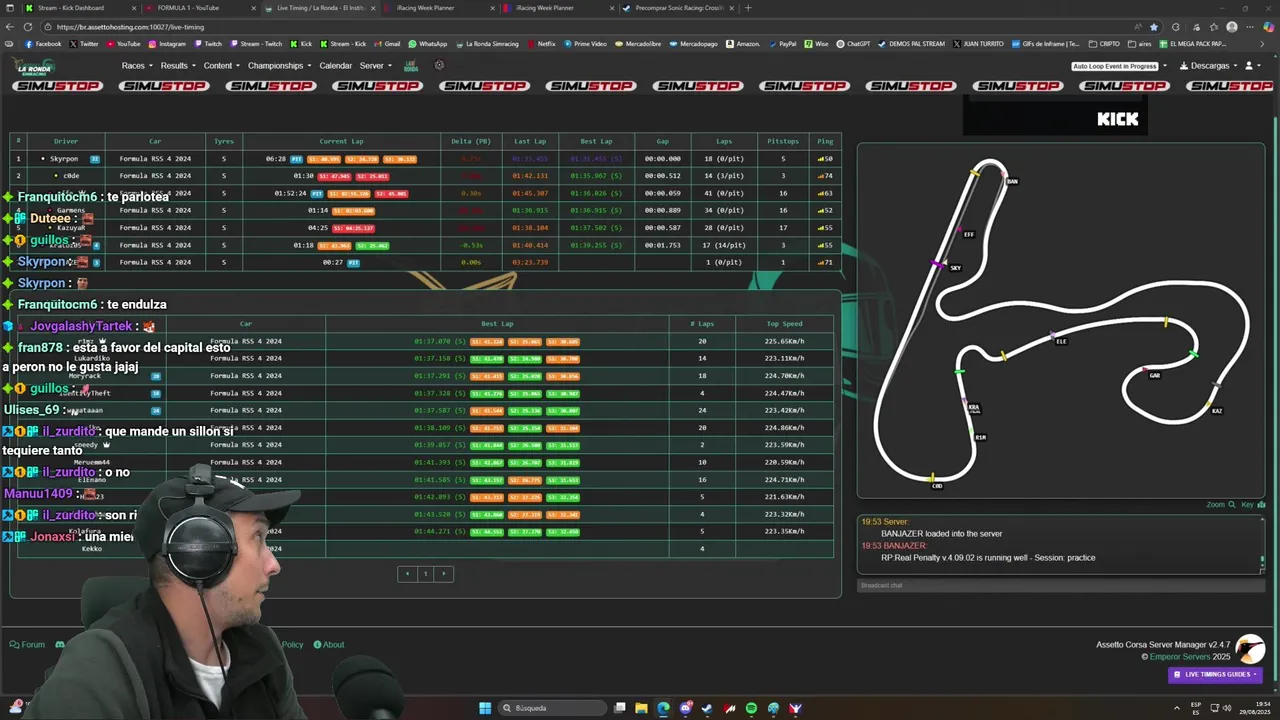1280x720 pixels.
Task: Open the Netflix bookmark
Action: tap(540, 44)
